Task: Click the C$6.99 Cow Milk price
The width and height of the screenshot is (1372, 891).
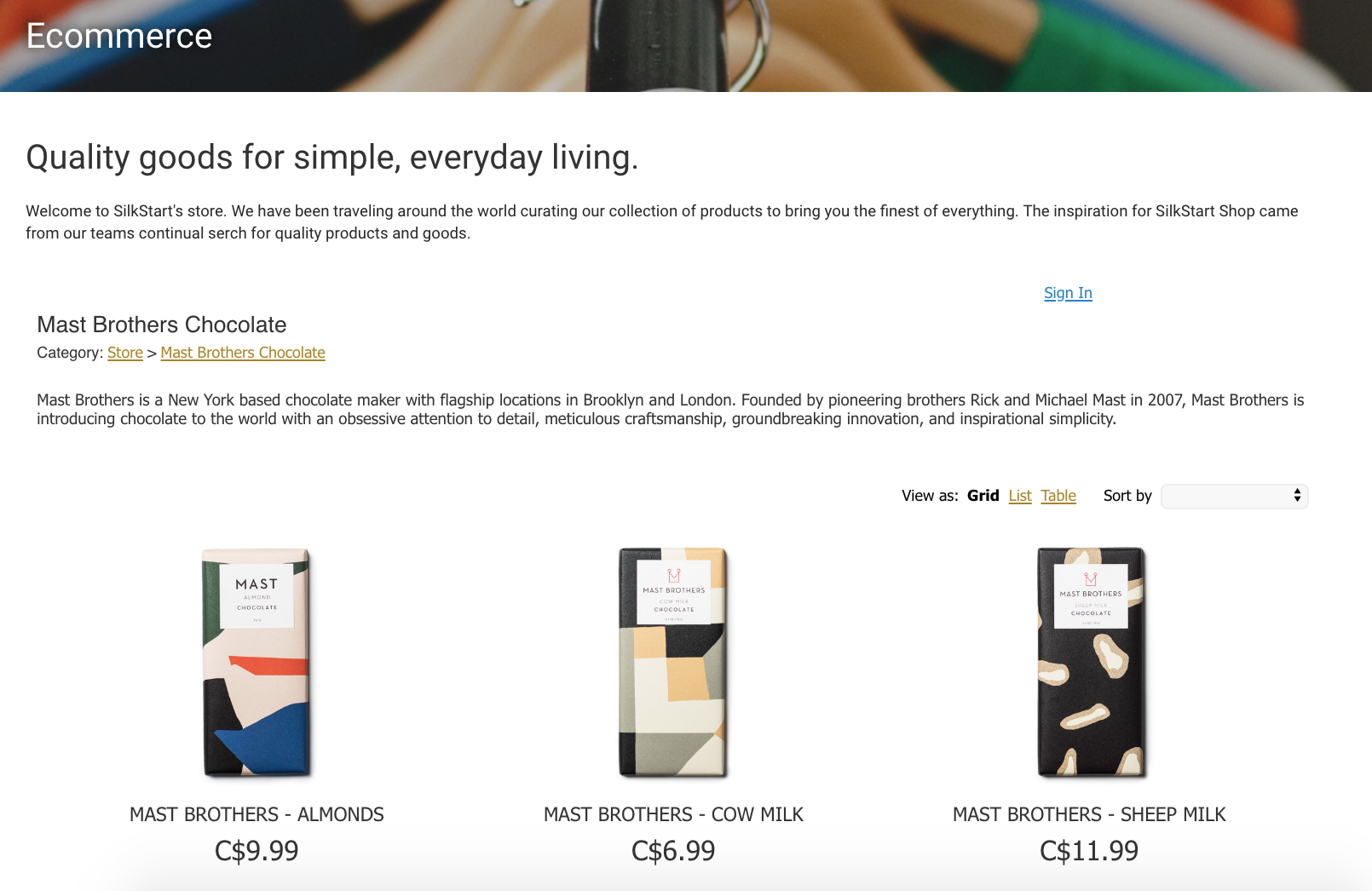Action: point(673,851)
